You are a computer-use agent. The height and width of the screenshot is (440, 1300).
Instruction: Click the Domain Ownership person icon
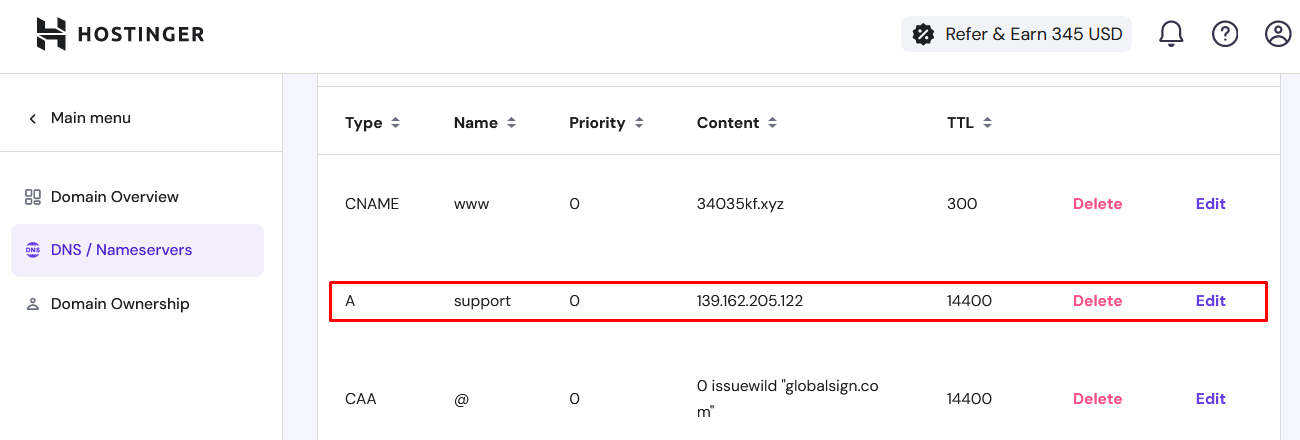tap(33, 304)
